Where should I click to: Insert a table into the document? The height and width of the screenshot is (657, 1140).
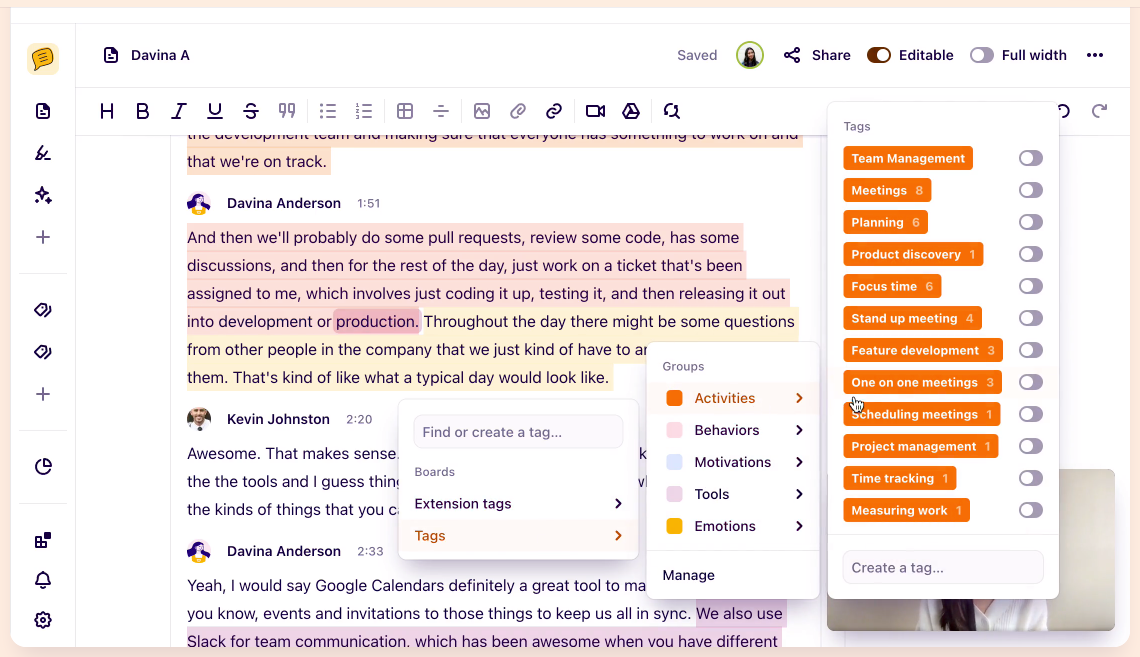407,111
